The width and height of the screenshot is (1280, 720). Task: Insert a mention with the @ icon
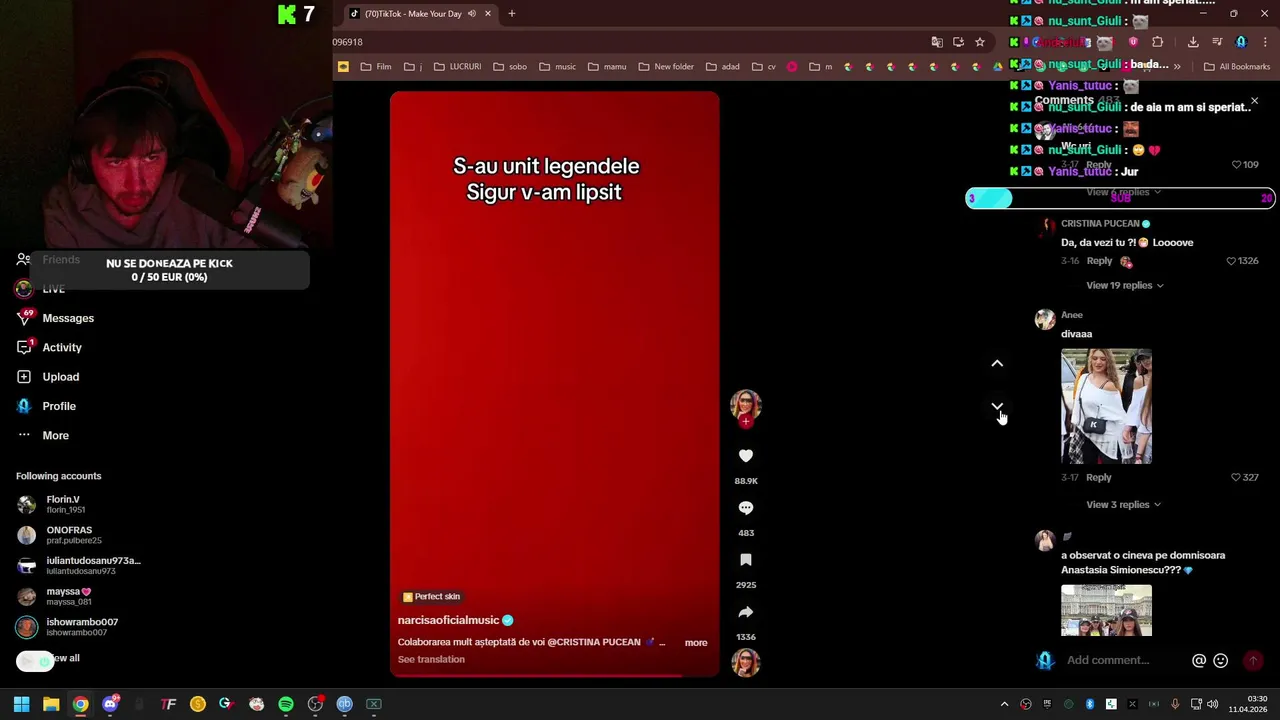tap(1199, 660)
